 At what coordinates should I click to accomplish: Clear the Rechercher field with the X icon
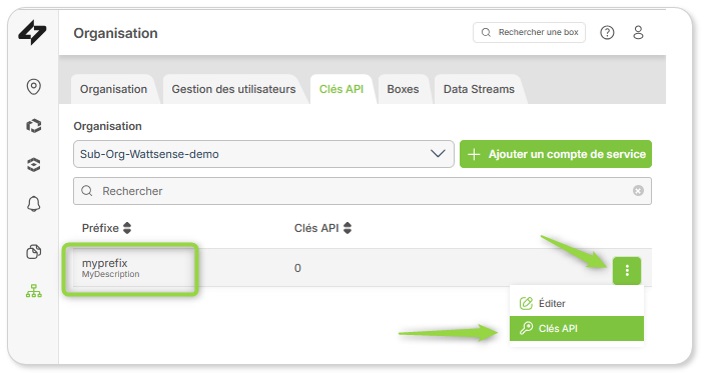(x=638, y=191)
